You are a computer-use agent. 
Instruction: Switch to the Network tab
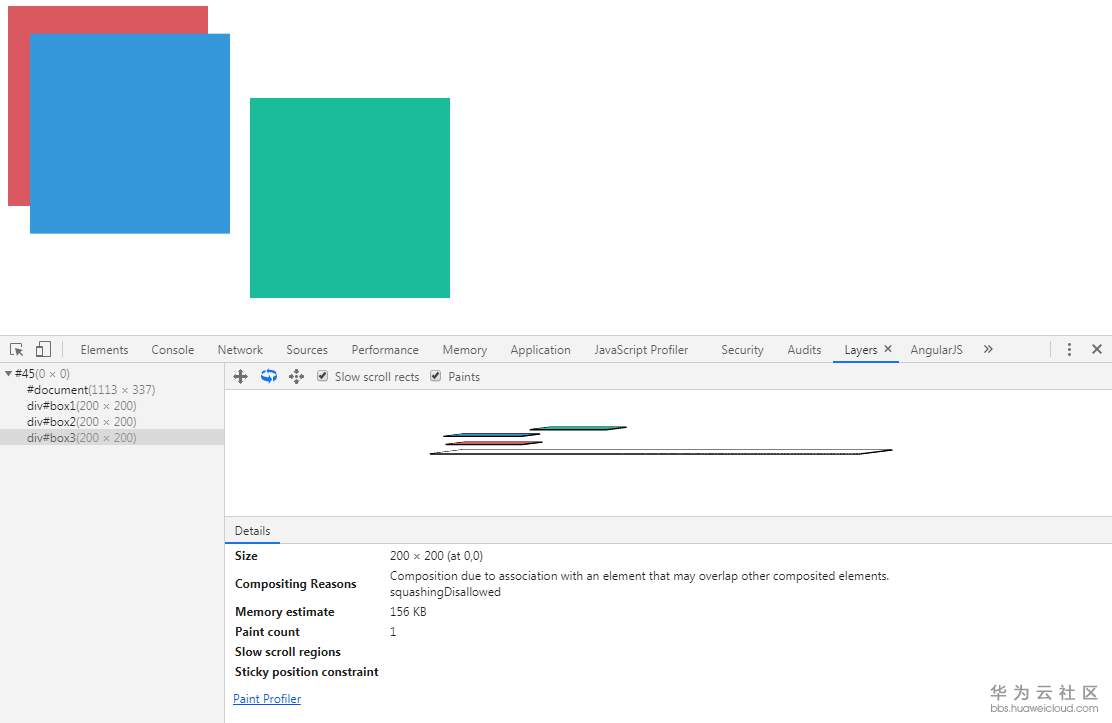click(240, 350)
